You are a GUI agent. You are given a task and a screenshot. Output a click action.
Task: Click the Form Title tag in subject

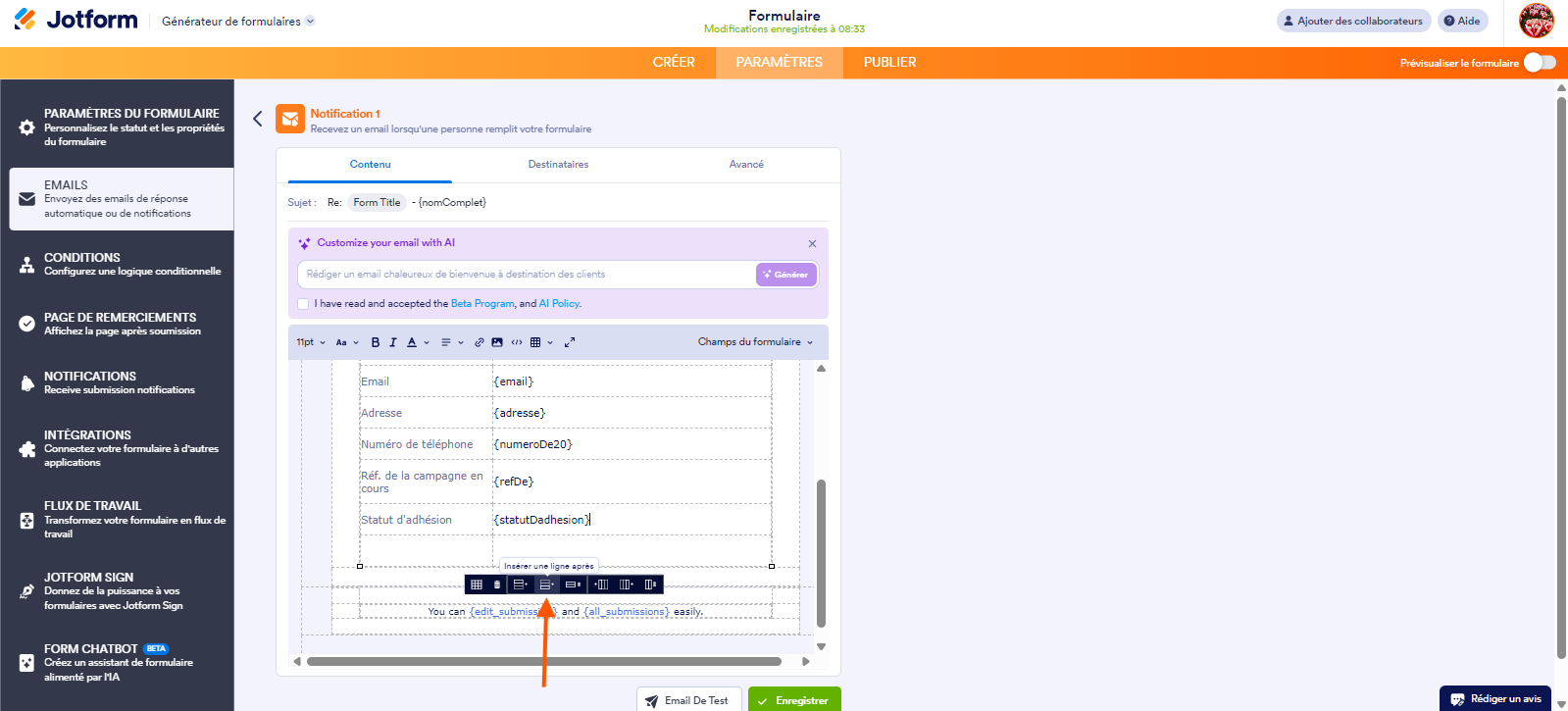pyautogui.click(x=377, y=203)
